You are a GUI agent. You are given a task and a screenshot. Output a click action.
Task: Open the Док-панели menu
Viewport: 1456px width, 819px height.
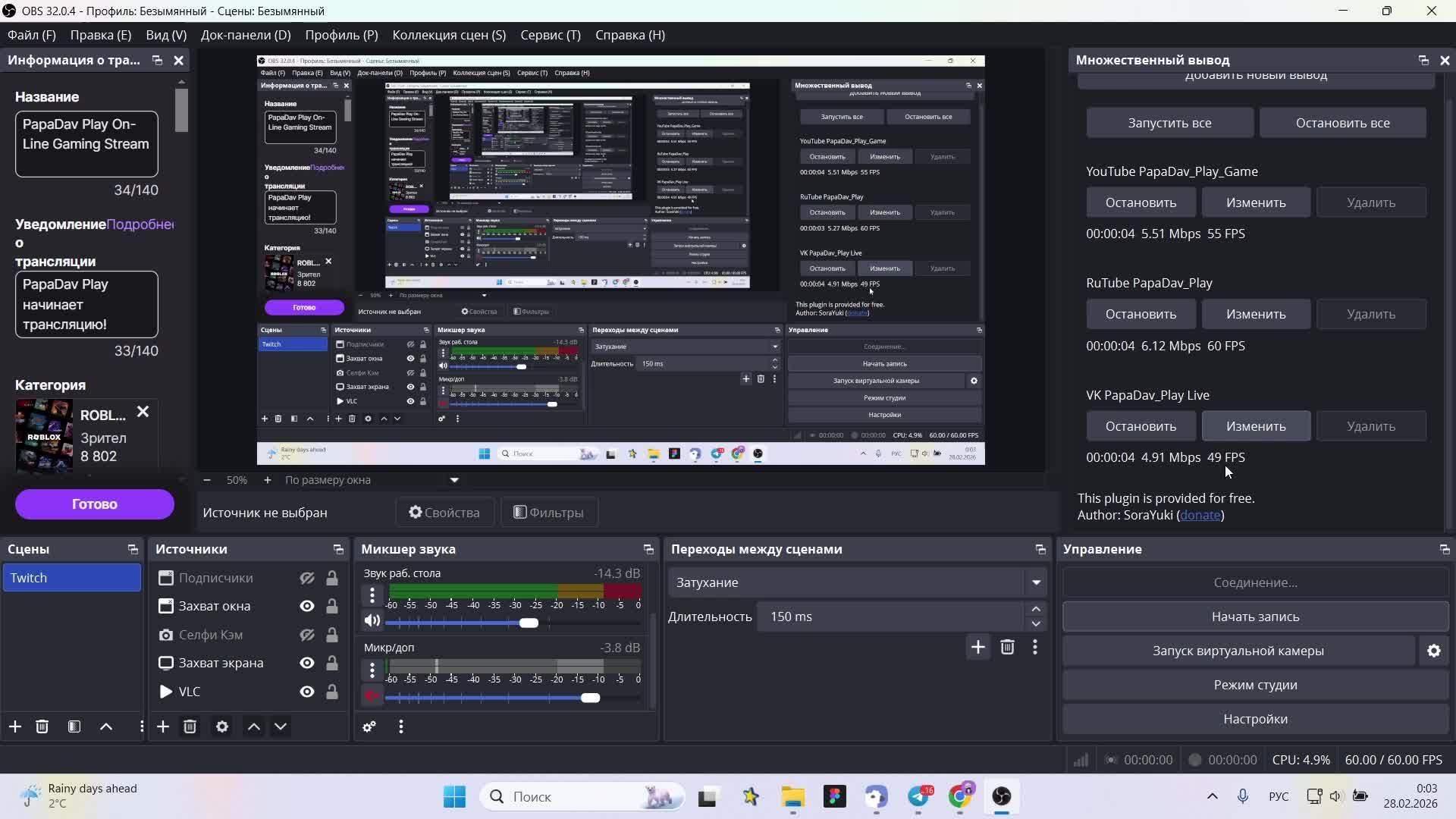245,35
